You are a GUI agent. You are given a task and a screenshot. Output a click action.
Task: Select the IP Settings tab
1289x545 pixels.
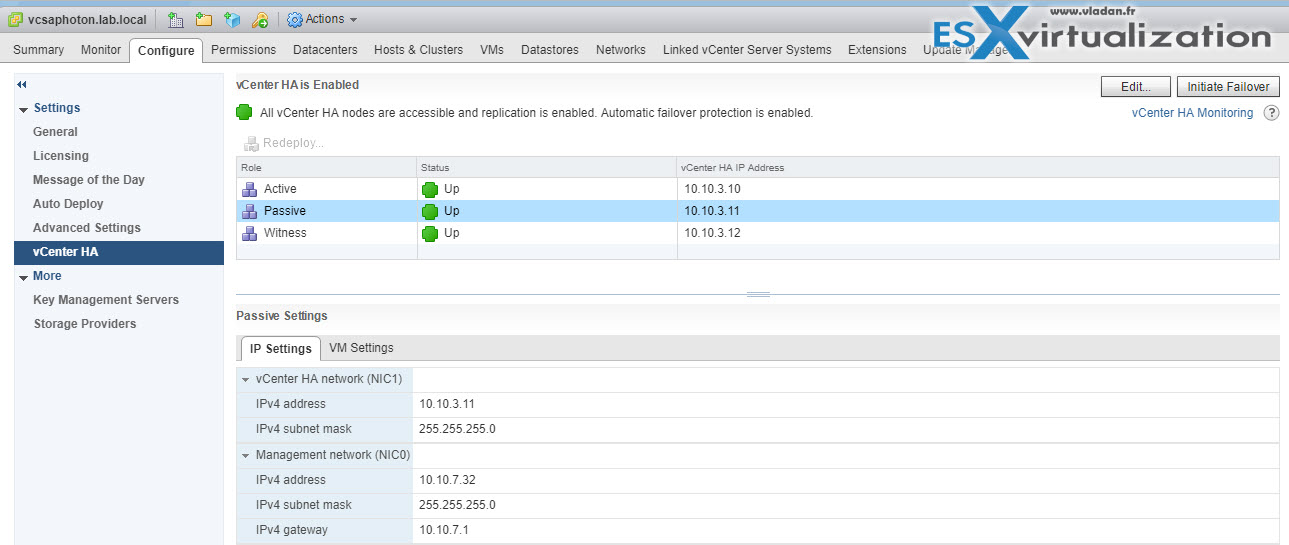click(x=281, y=349)
